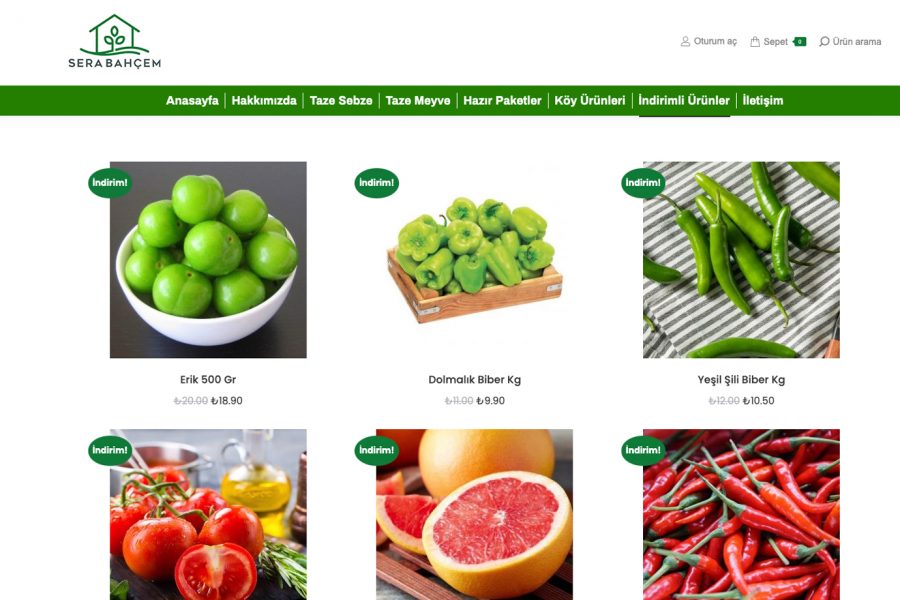
Task: Open the Taze Meyve menu
Action: (x=418, y=100)
